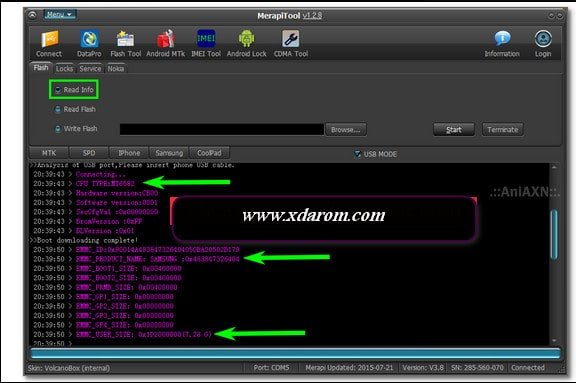
Task: Select the Write Flash radio option
Action: click(76, 129)
